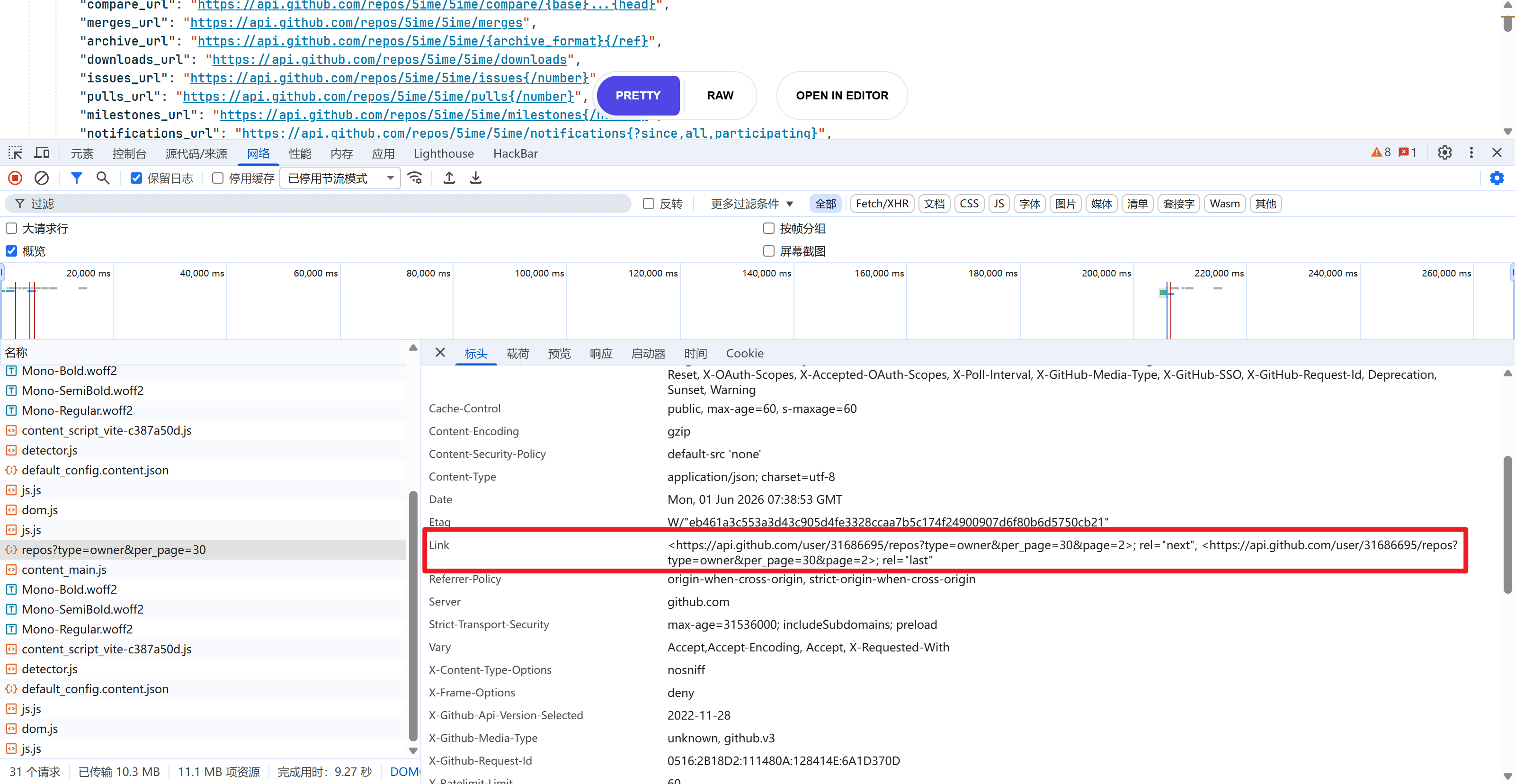Open network conditions wifi icon

(x=415, y=178)
